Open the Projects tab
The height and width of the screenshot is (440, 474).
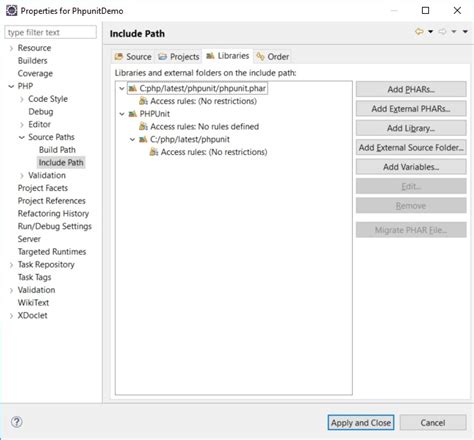[179, 57]
